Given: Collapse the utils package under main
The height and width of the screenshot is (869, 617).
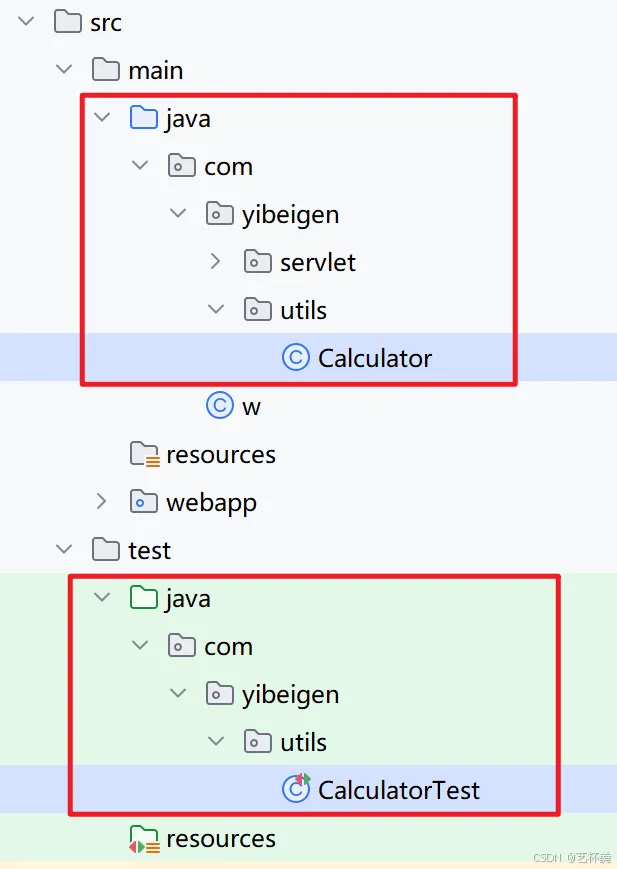Looking at the screenshot, I should coord(216,309).
